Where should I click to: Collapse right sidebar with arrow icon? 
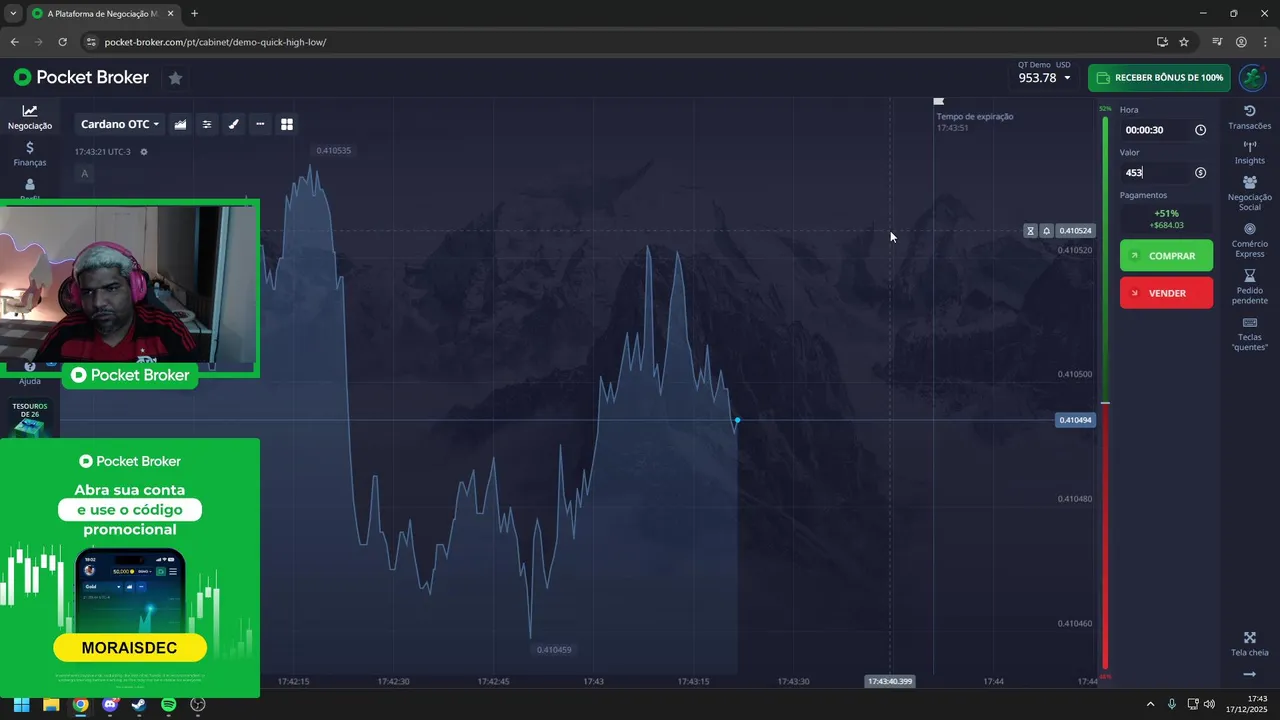click(x=1249, y=675)
